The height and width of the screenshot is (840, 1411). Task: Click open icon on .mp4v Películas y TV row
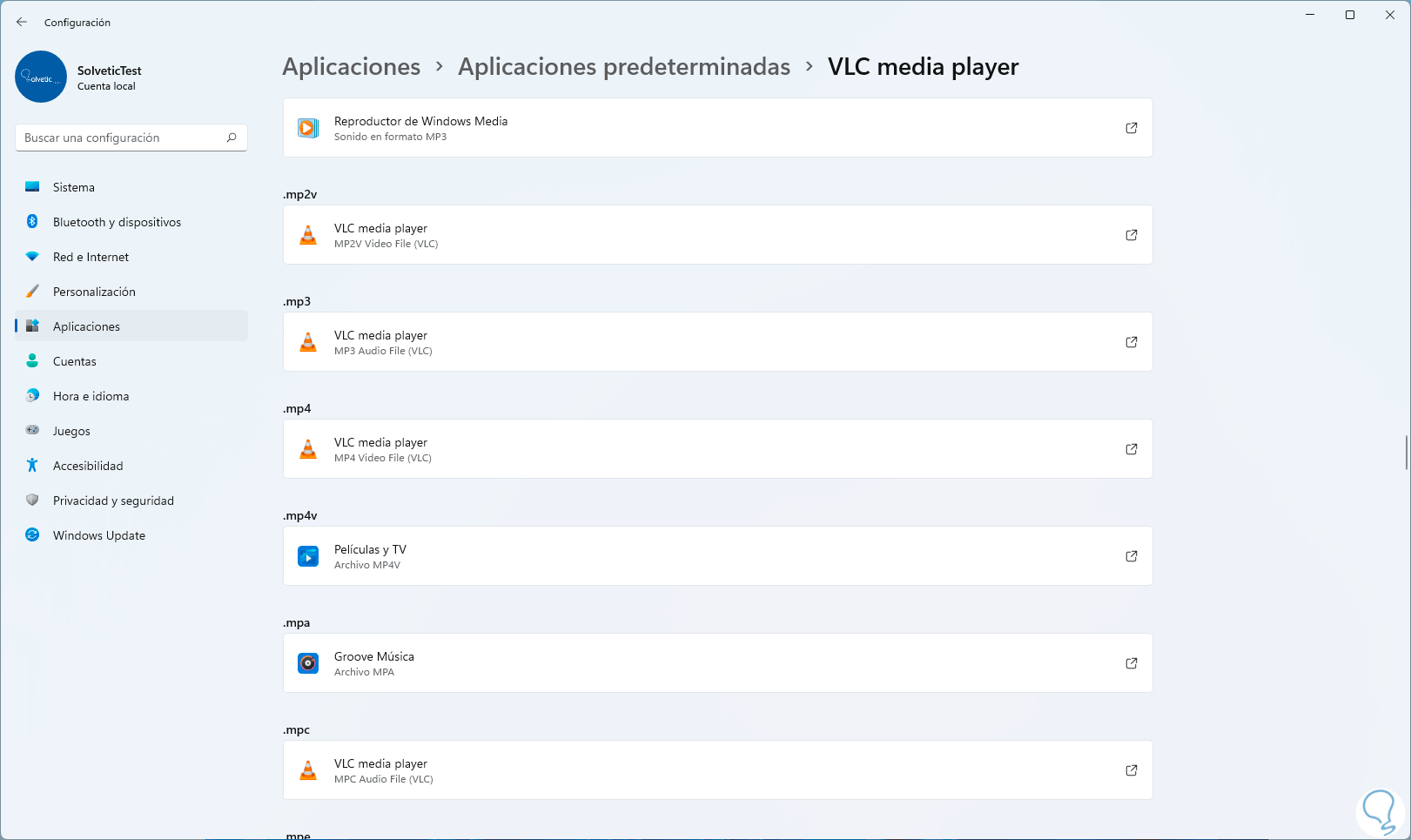(x=1131, y=556)
